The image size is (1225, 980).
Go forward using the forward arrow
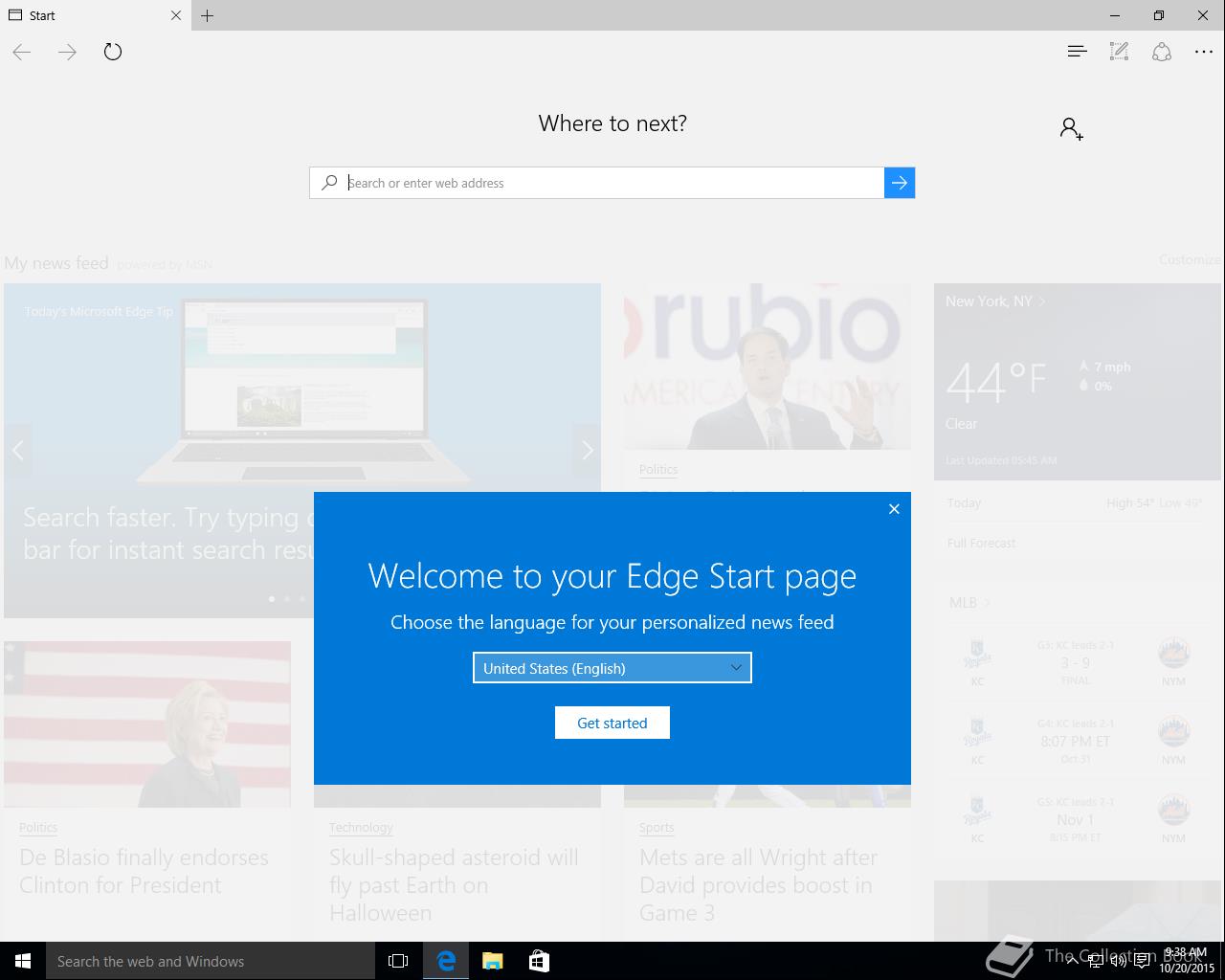click(67, 52)
